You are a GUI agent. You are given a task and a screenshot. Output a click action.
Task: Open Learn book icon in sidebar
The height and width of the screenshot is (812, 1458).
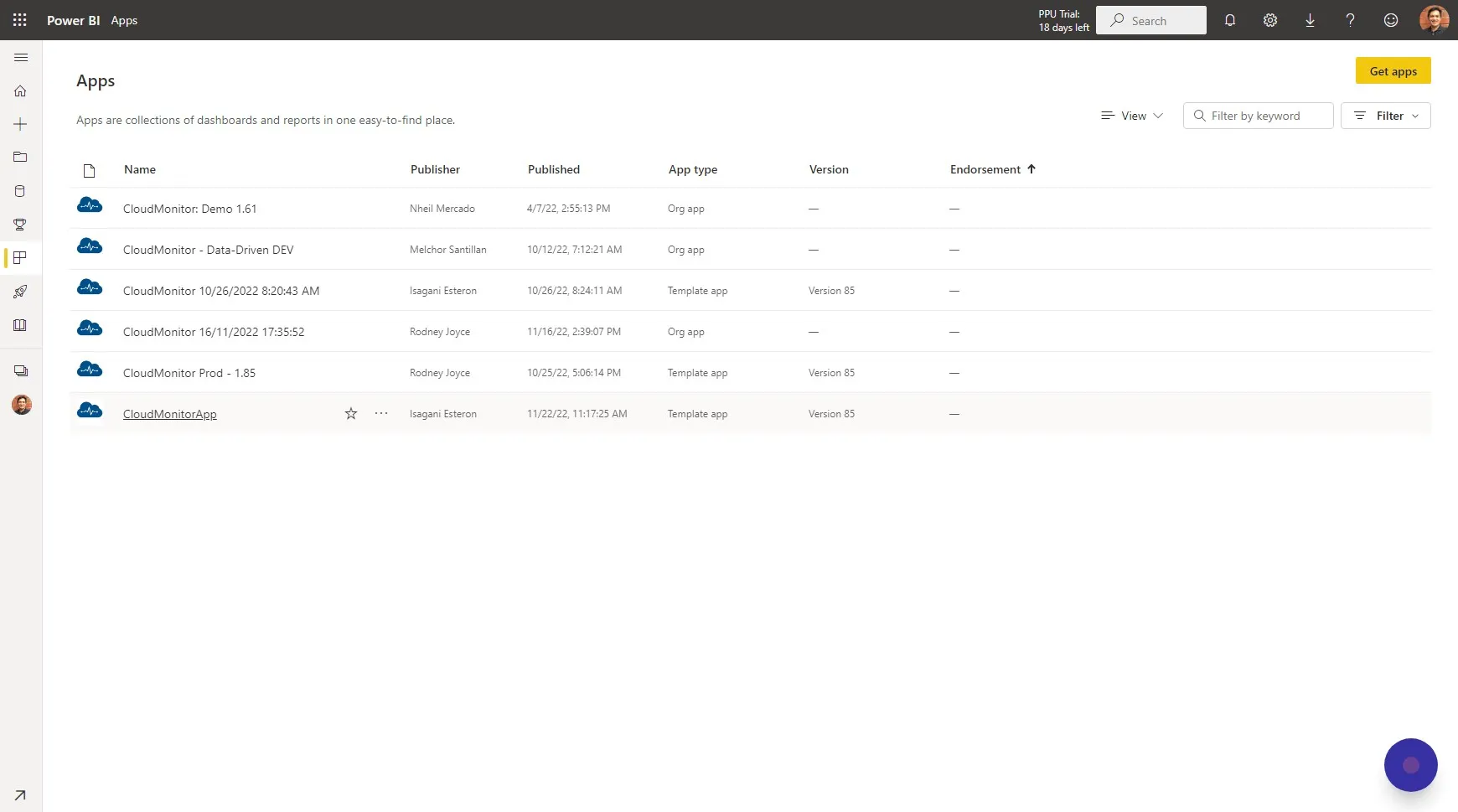21,325
